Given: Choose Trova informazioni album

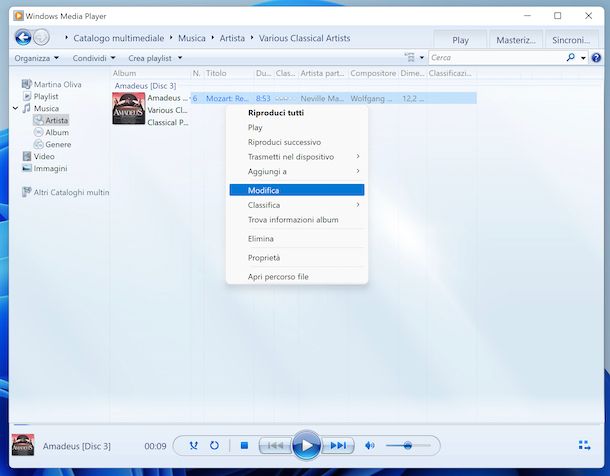Looking at the screenshot, I should [x=297, y=220].
